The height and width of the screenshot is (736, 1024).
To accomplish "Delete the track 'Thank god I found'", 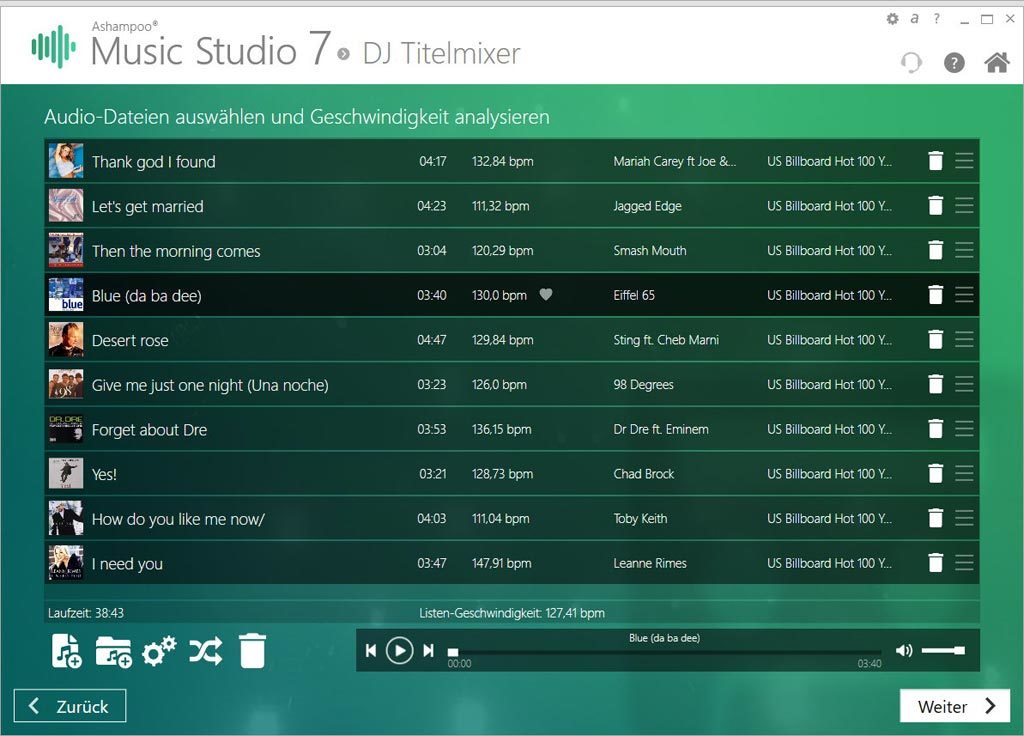I will point(935,161).
